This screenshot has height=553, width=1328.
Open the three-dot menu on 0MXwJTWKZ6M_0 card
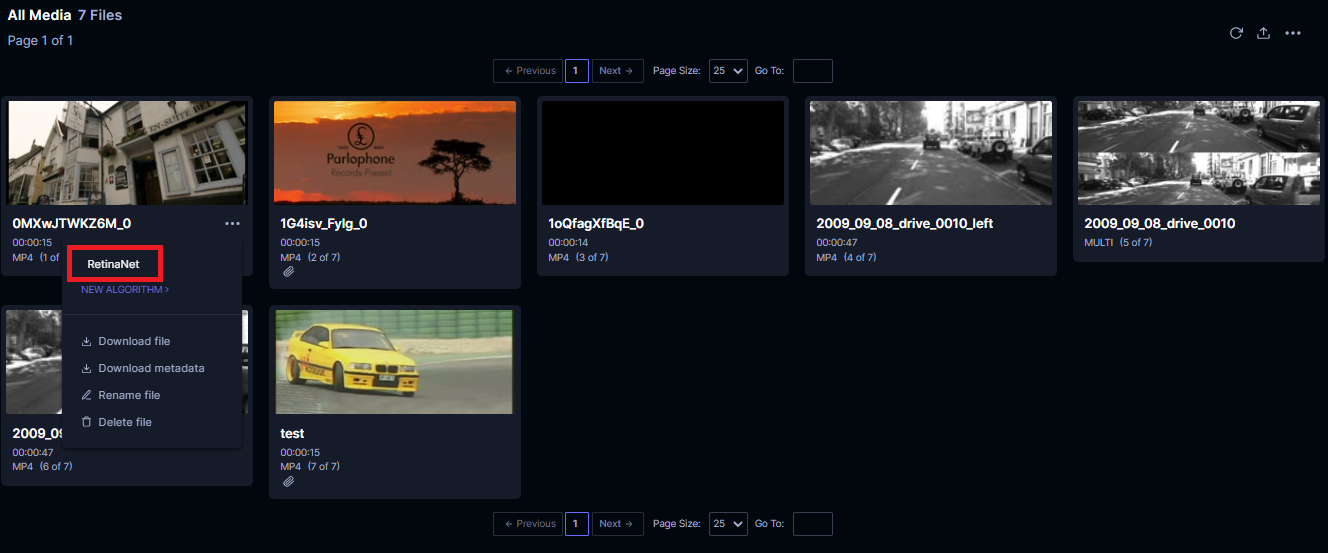click(233, 224)
